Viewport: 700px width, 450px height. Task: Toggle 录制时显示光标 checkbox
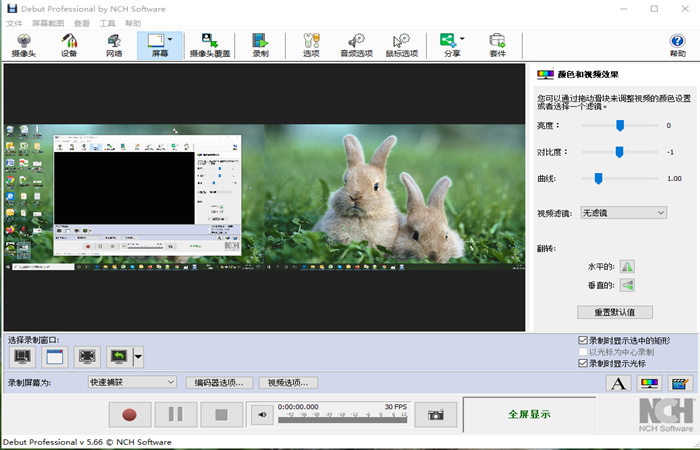tap(584, 363)
